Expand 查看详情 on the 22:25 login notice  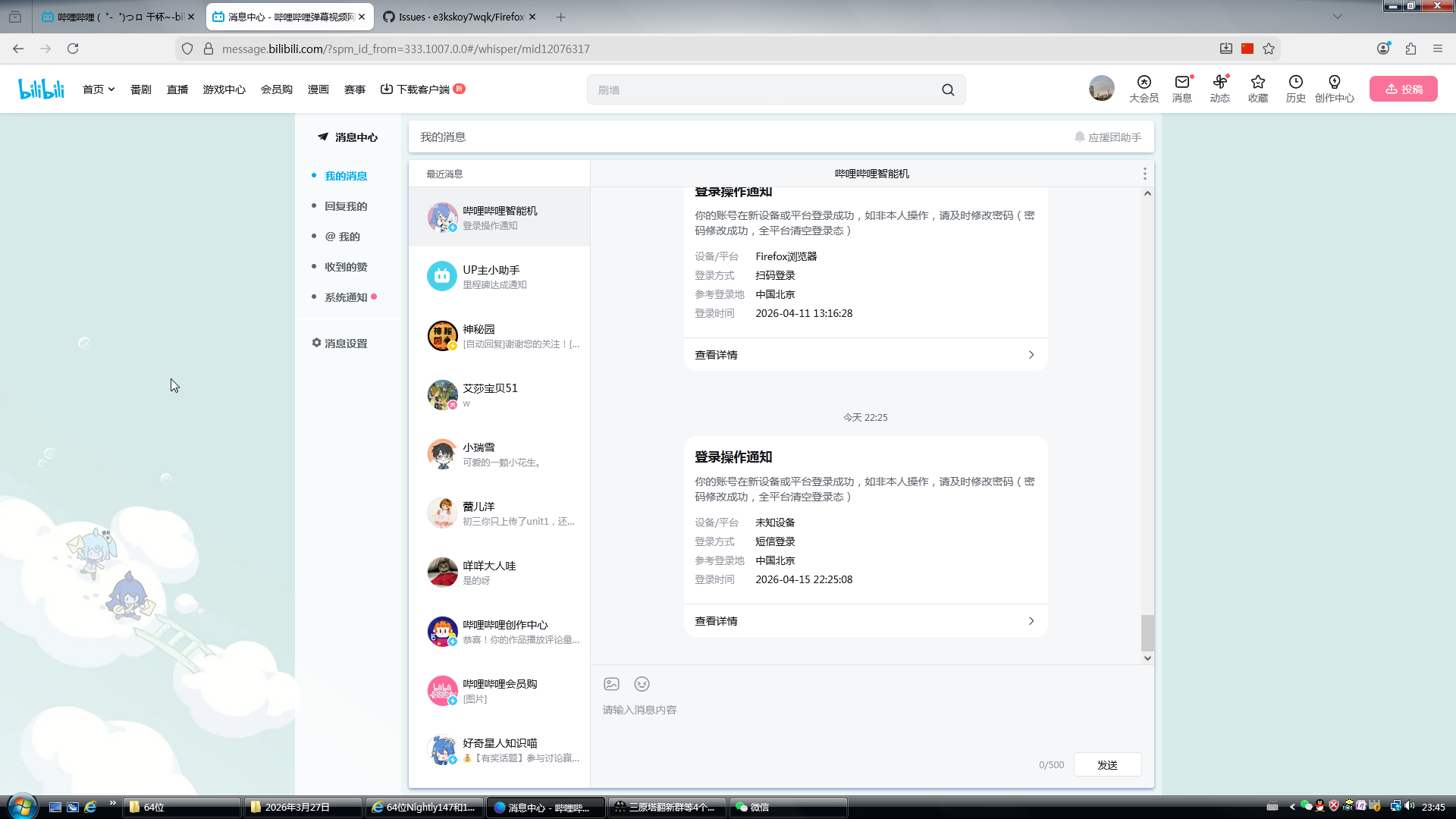[x=864, y=621]
